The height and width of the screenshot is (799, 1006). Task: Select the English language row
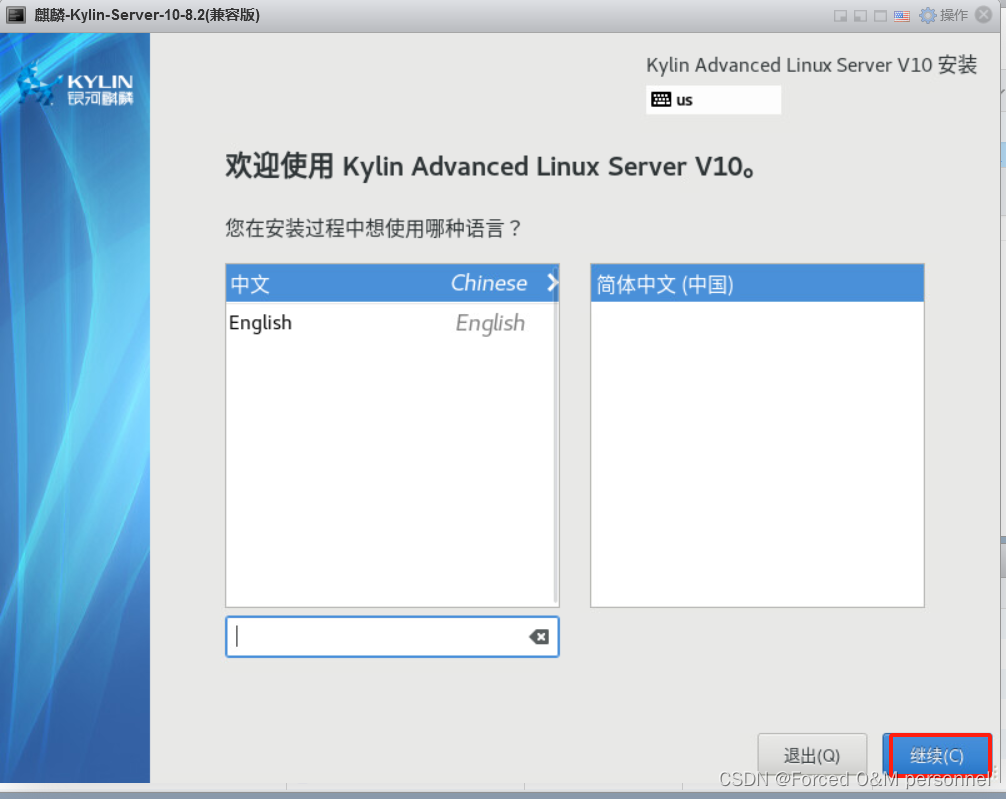click(392, 323)
